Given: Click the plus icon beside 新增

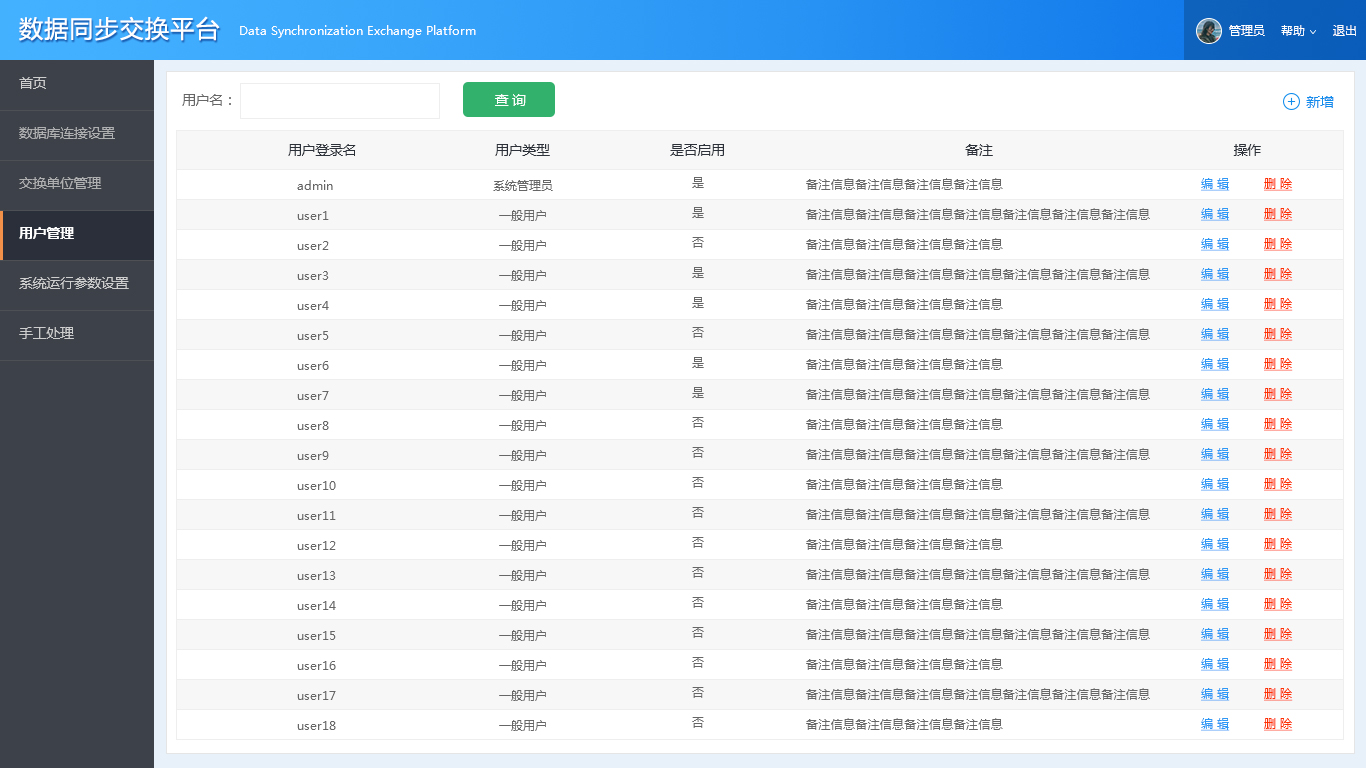Looking at the screenshot, I should (x=1291, y=102).
